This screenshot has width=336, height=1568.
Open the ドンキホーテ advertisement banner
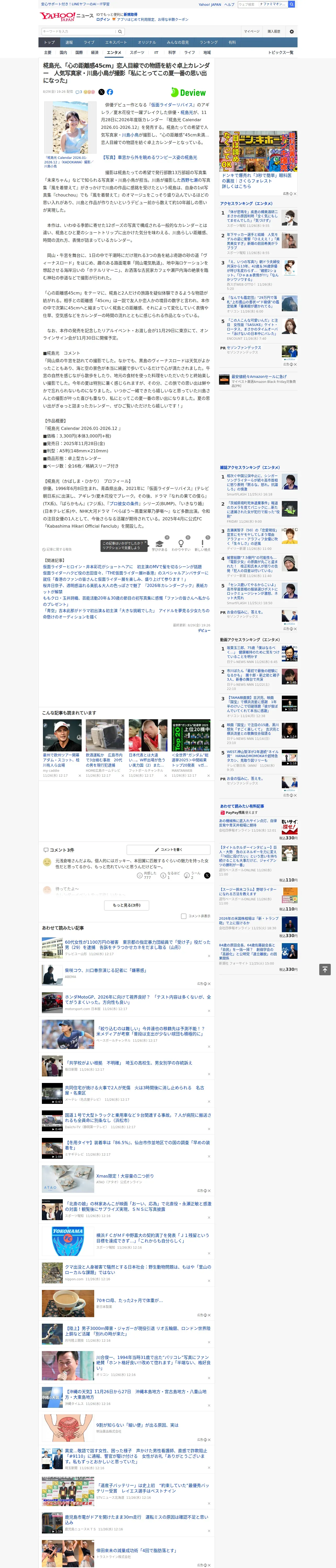pos(259,151)
